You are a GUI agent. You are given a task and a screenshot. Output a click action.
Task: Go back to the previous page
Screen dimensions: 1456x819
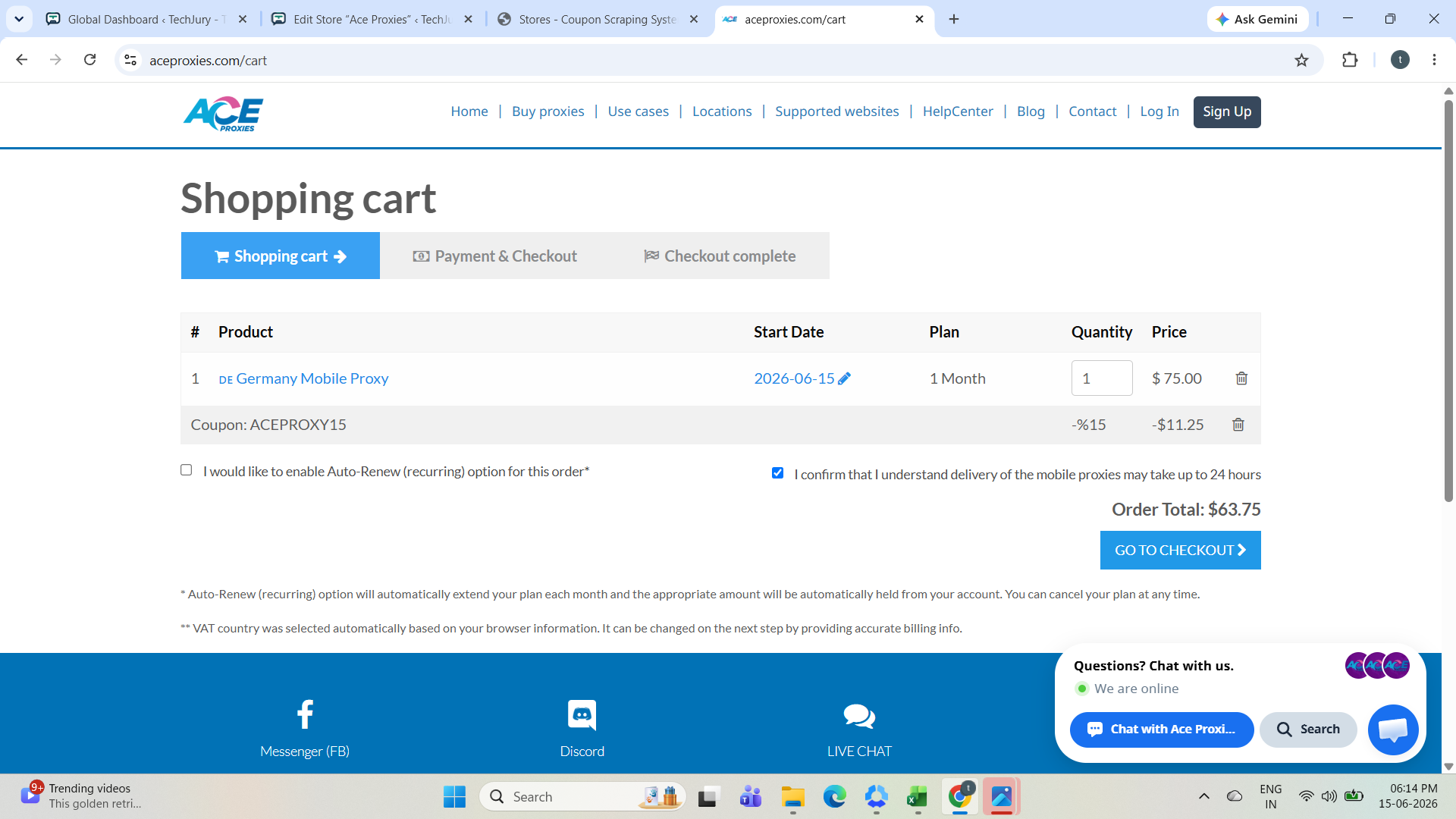pos(22,60)
